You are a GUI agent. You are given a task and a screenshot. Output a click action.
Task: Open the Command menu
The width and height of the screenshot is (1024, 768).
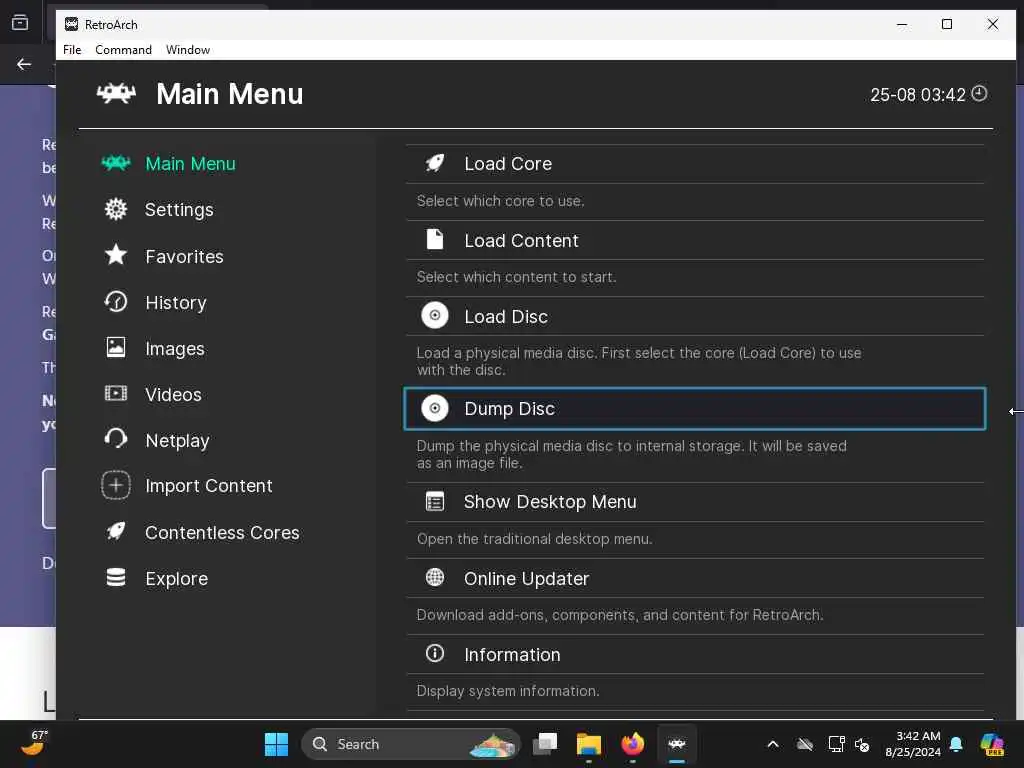(x=123, y=50)
